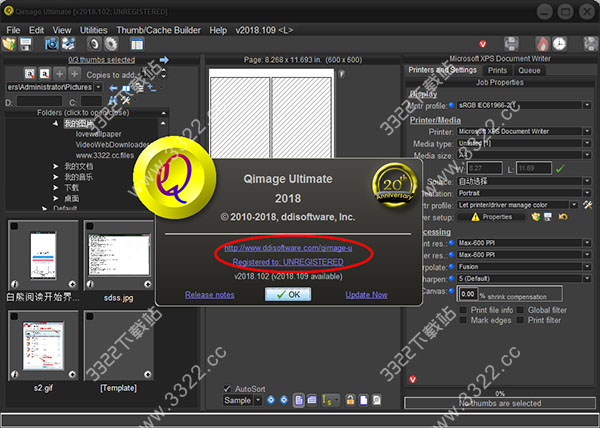Click the orange undo icon in driver setup row
Viewport: 600px width, 428px height.
tap(562, 217)
